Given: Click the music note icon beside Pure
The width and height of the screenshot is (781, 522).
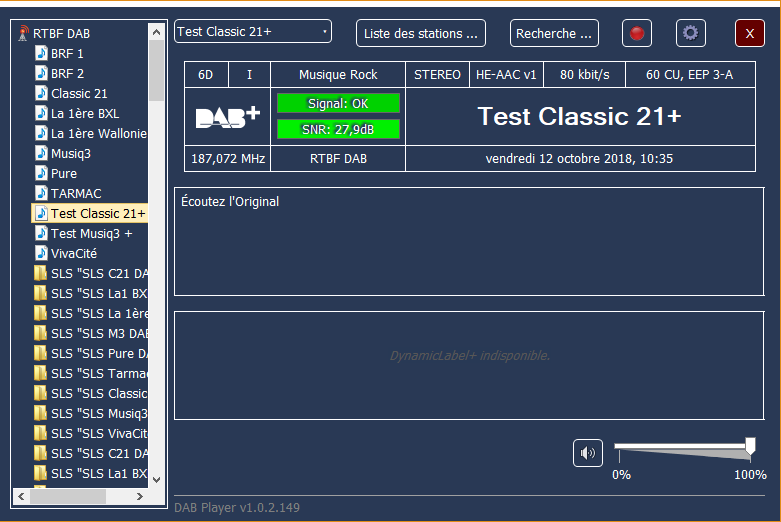Looking at the screenshot, I should click(x=41, y=173).
